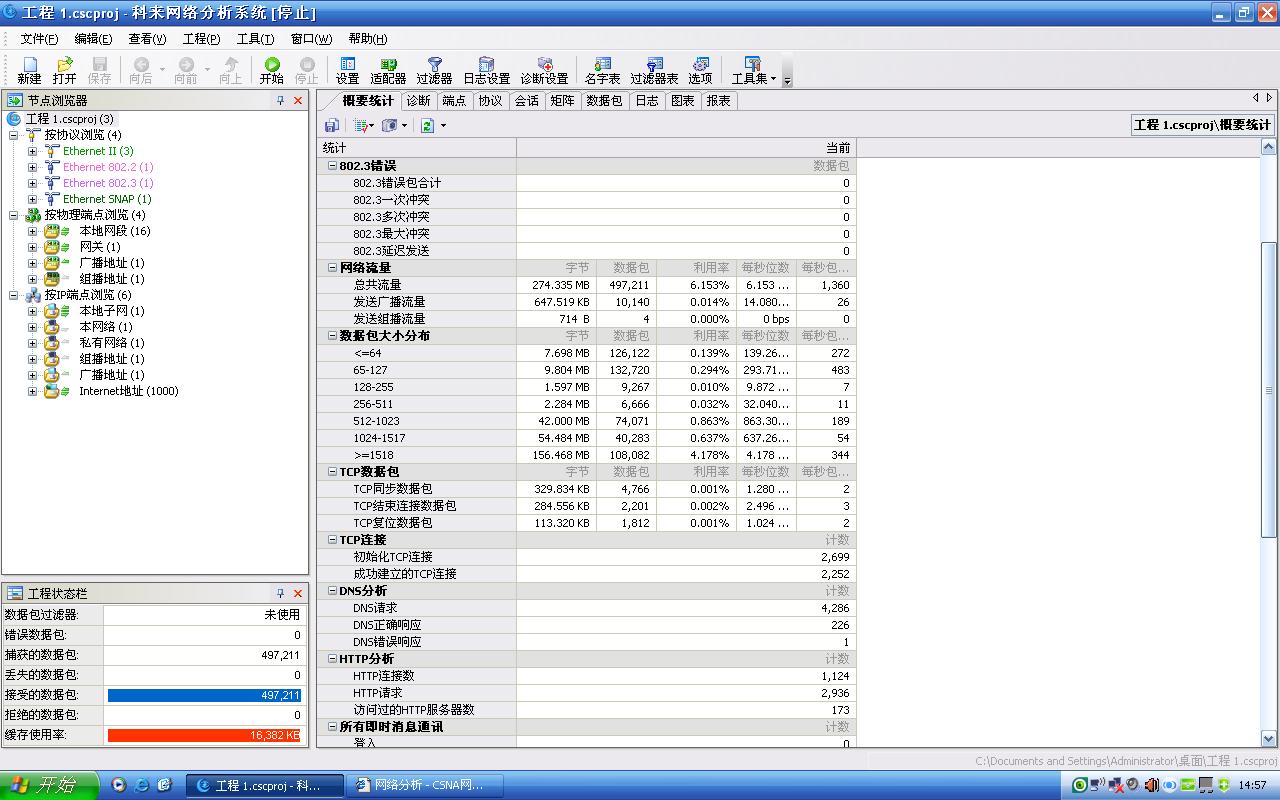
Task: Collapse the HTTP分析 section
Action: (332, 659)
